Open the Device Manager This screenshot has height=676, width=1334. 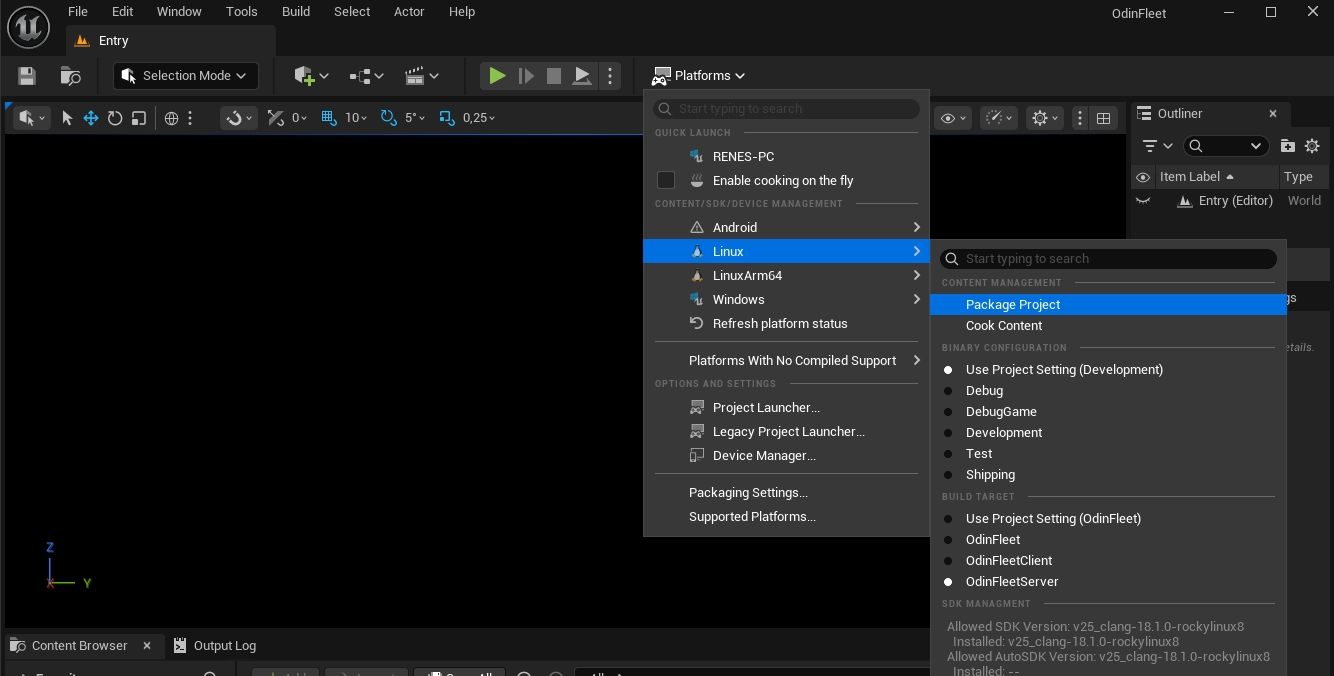click(x=764, y=455)
